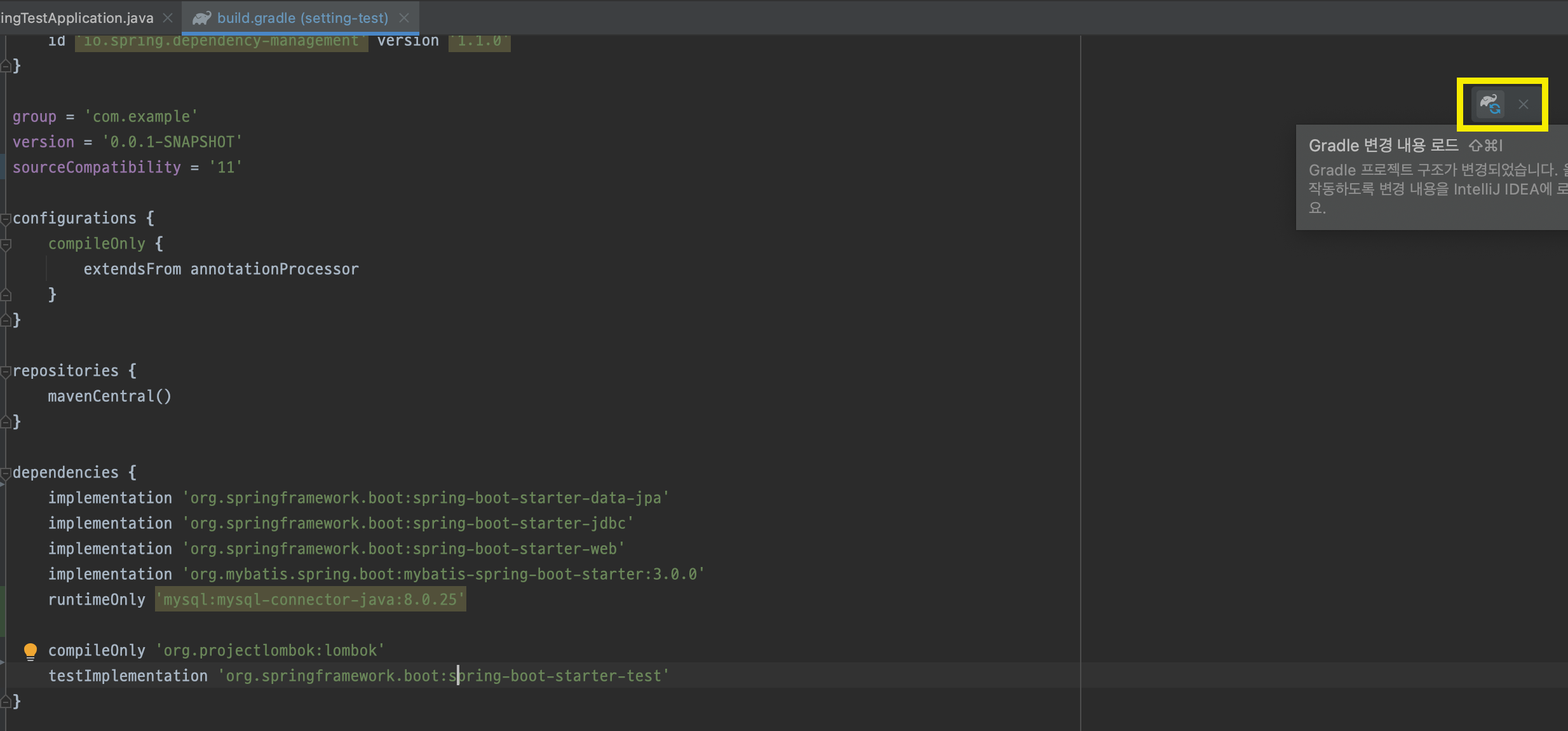
Task: Click the yellow lightbulb intention icon
Action: point(30,650)
